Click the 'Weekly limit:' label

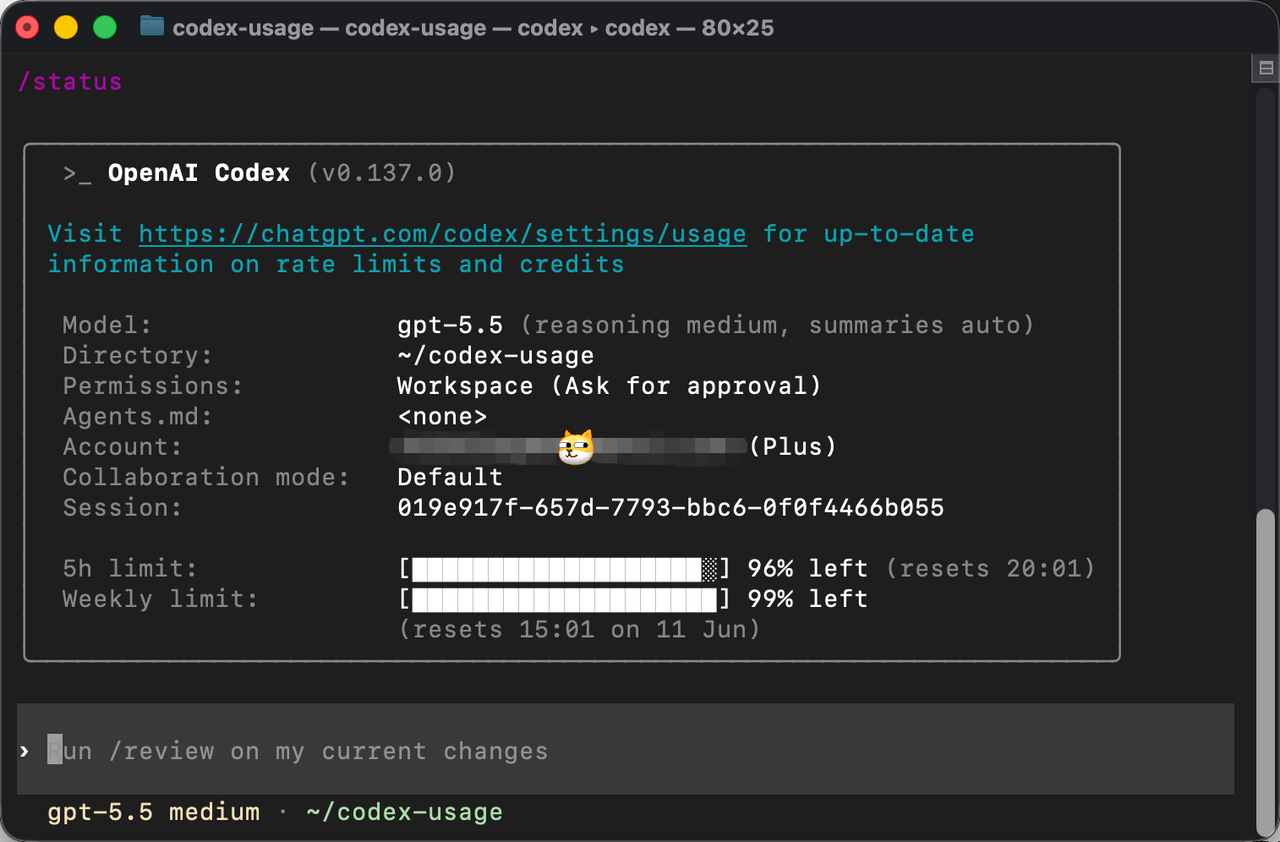tap(160, 599)
